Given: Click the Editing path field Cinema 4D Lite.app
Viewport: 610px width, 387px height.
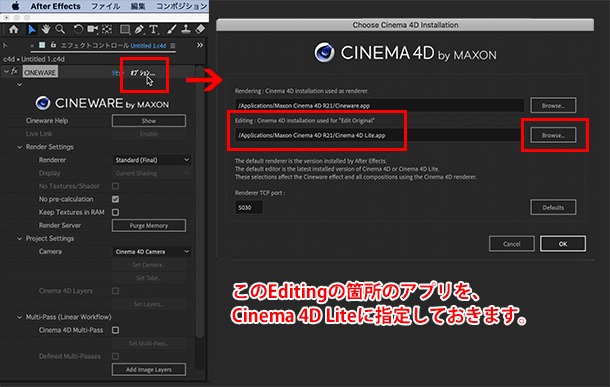Looking at the screenshot, I should coord(379,135).
